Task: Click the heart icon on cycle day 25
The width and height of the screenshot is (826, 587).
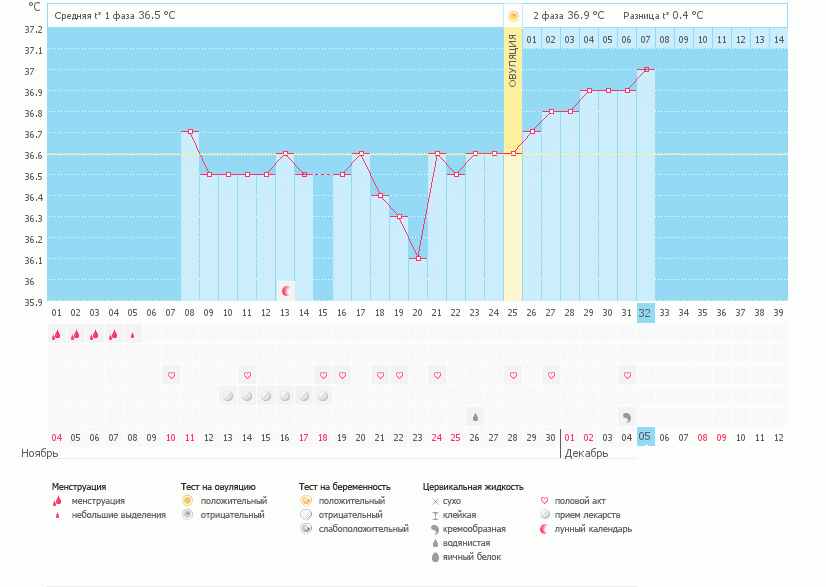Action: click(513, 375)
